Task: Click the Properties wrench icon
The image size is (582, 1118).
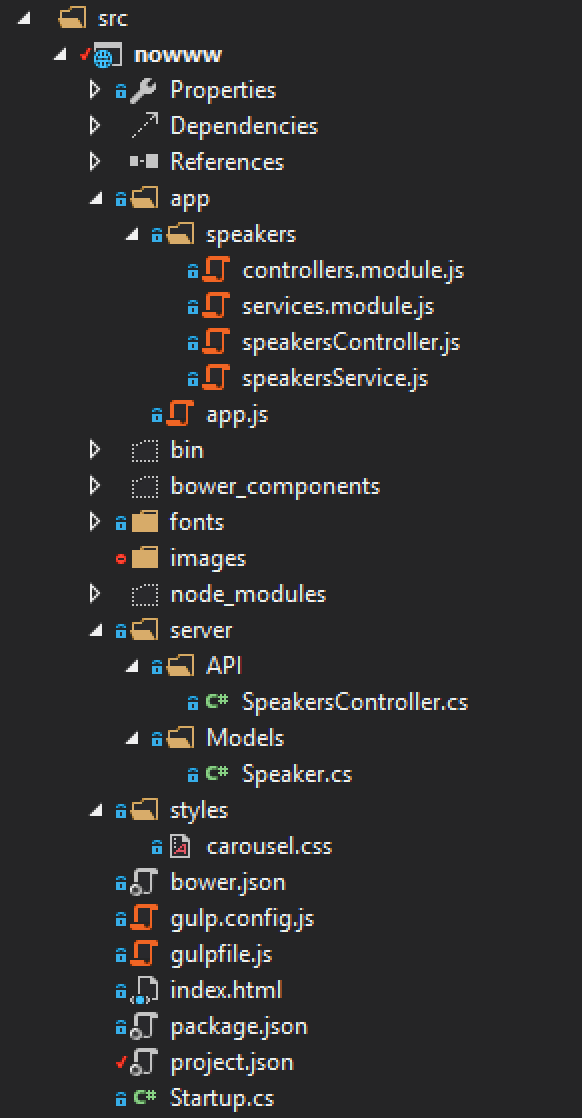Action: point(143,91)
